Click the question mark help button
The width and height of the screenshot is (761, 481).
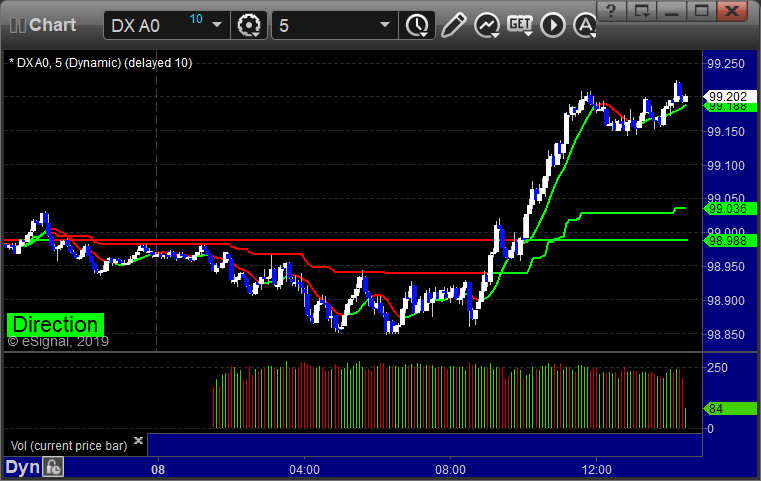611,11
